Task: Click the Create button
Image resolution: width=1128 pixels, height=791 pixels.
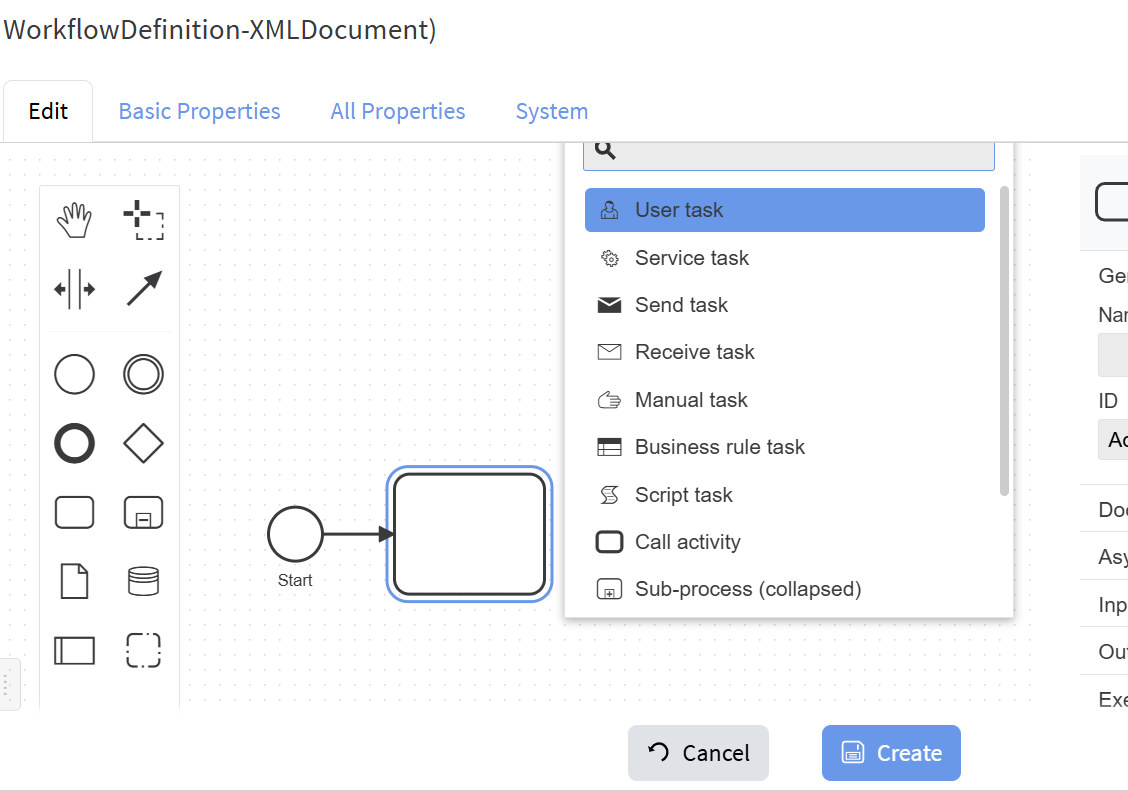Action: (890, 753)
